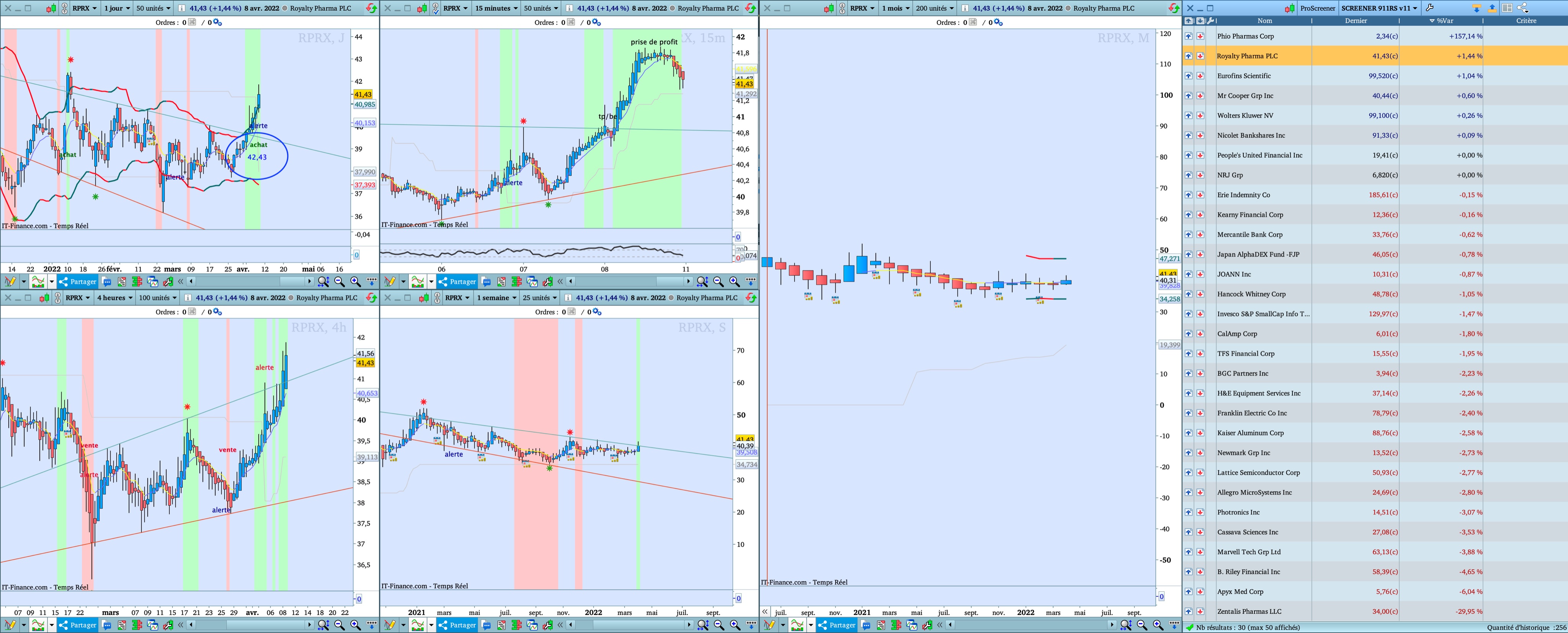
Task: Click the refresh arrows on the monthly chart
Action: click(1174, 8)
